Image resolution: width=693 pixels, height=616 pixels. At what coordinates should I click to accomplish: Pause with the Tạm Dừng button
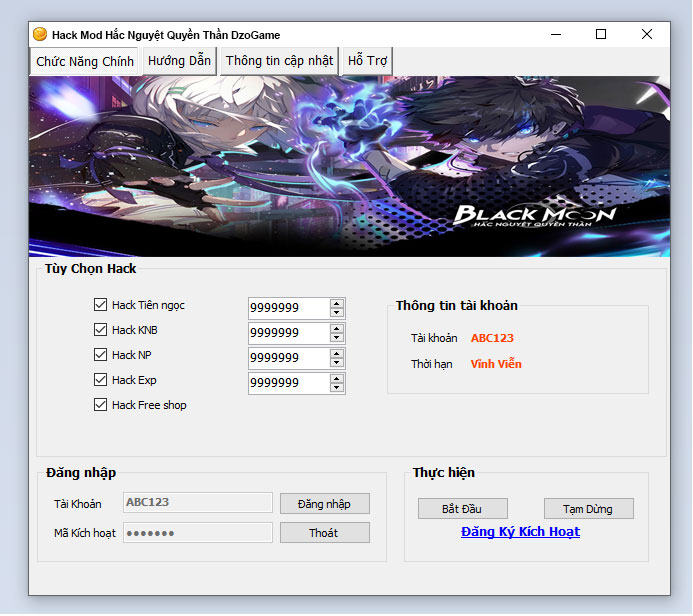588,509
